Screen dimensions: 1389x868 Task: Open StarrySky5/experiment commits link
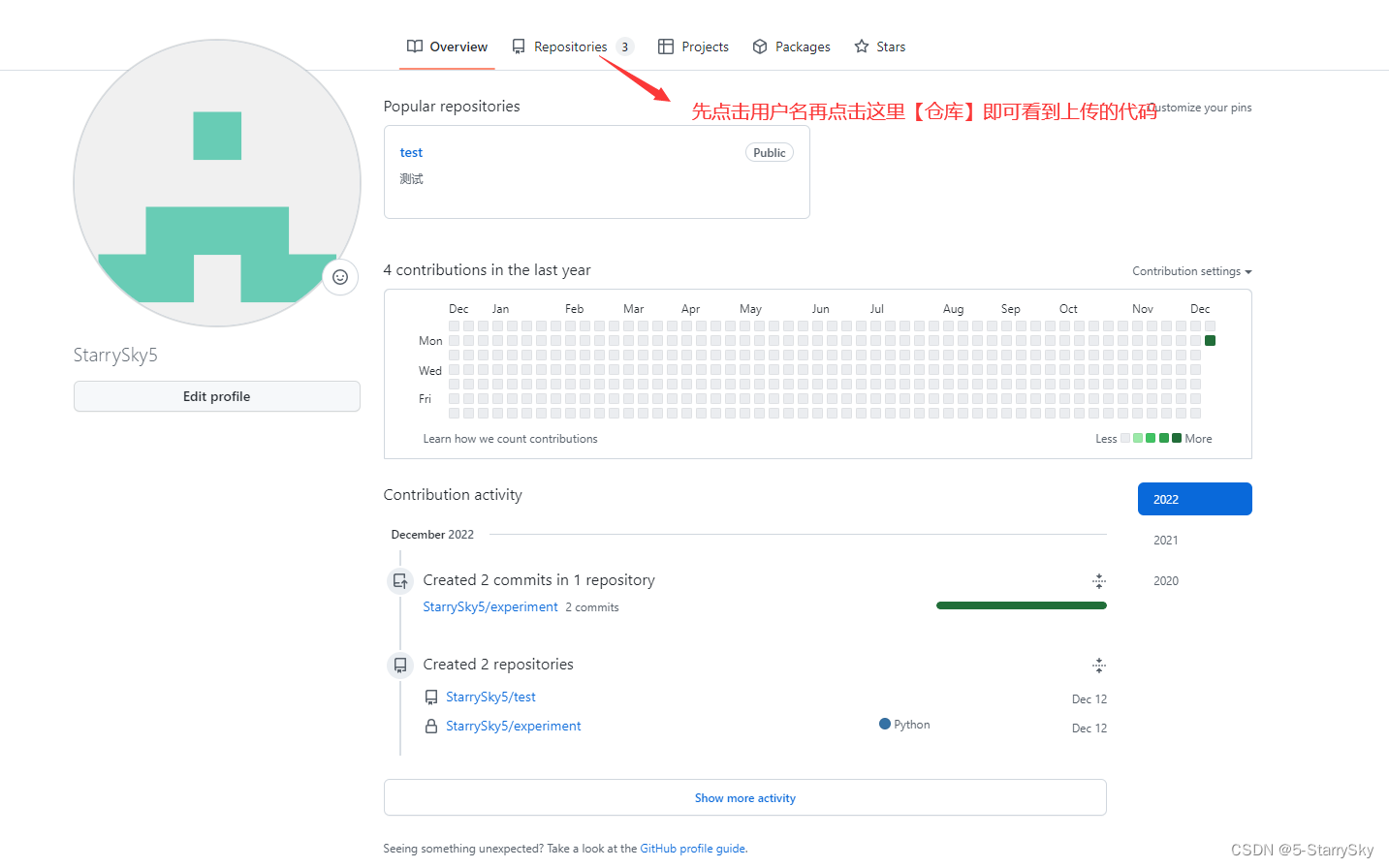point(490,606)
